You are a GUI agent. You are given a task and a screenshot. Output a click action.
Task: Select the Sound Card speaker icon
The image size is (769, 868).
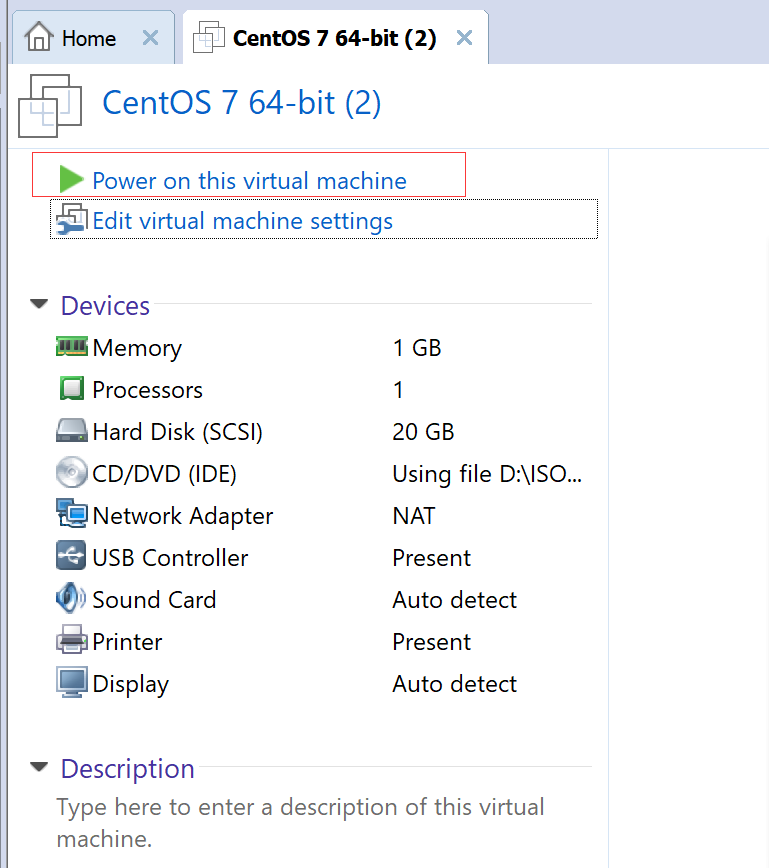(x=72, y=599)
